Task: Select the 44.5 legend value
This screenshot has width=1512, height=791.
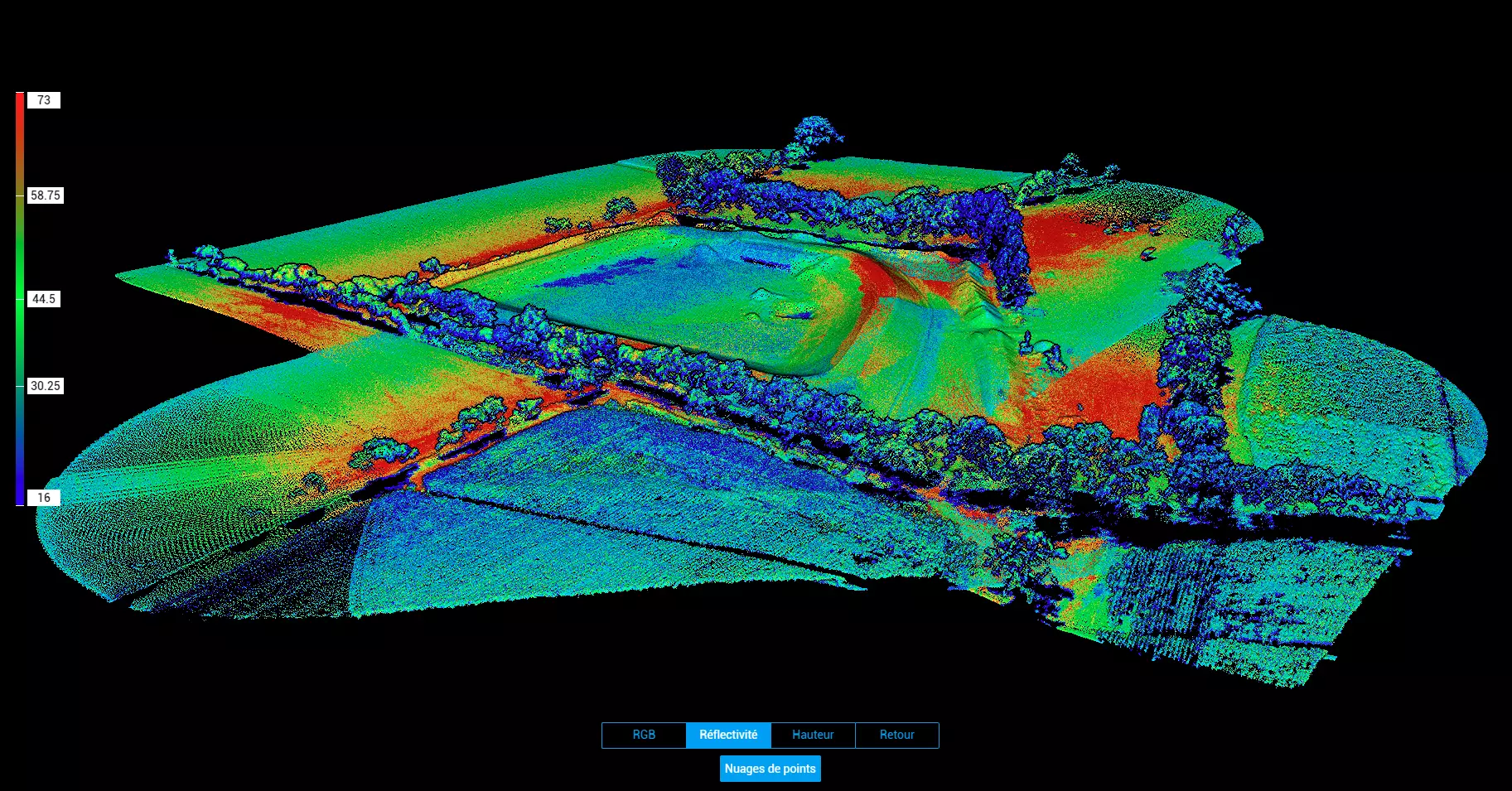Action: pos(44,299)
